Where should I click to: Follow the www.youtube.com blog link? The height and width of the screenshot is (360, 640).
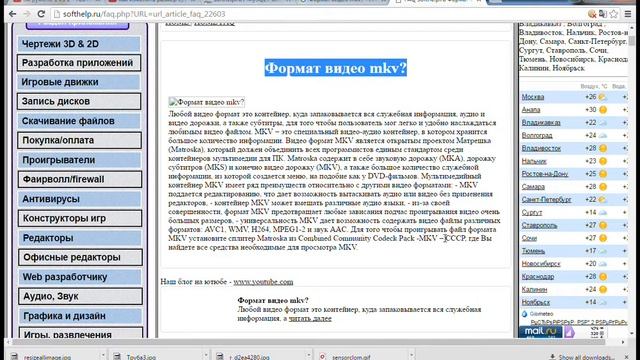[263, 282]
